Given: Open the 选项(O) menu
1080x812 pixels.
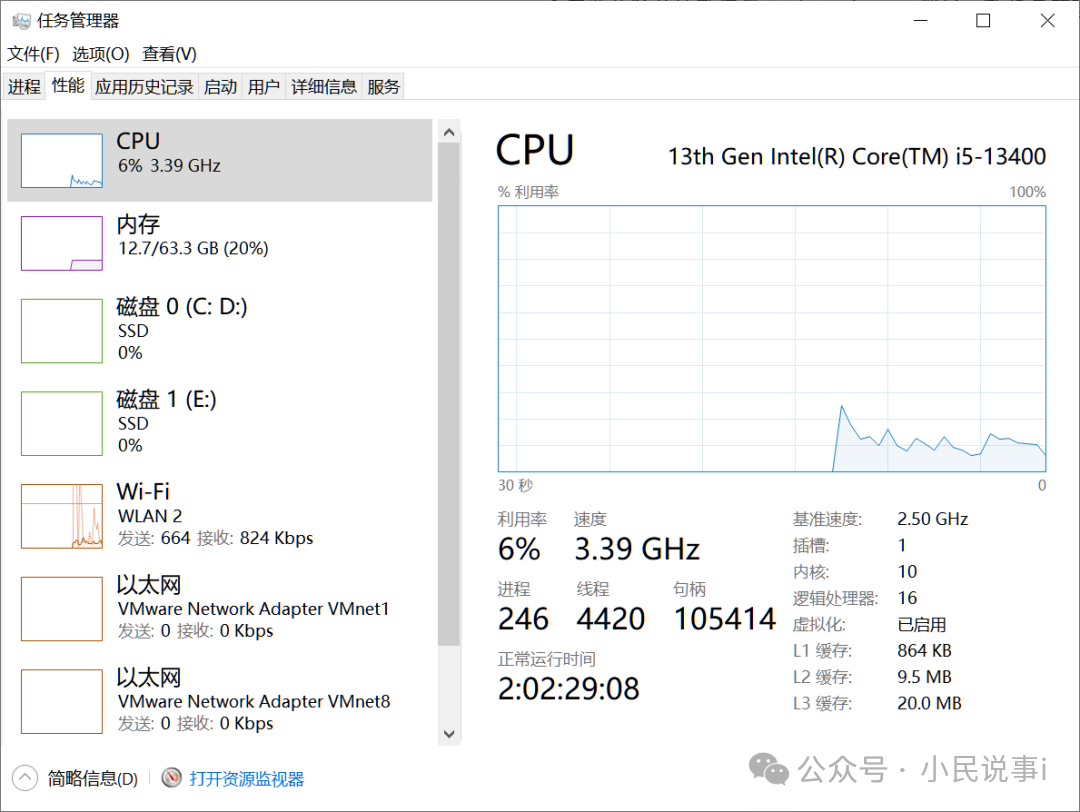Looking at the screenshot, I should pos(101,54).
